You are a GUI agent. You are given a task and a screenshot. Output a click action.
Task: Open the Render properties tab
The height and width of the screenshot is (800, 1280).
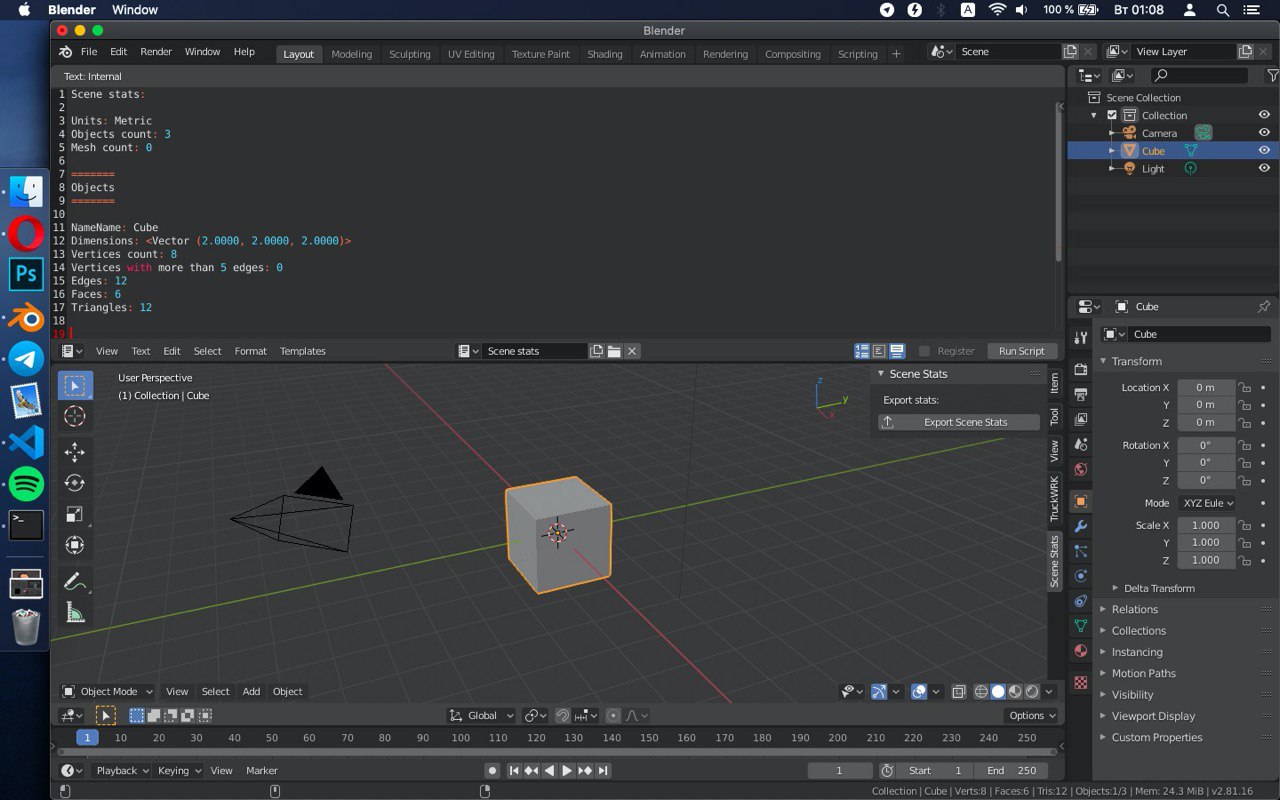[x=1080, y=369]
